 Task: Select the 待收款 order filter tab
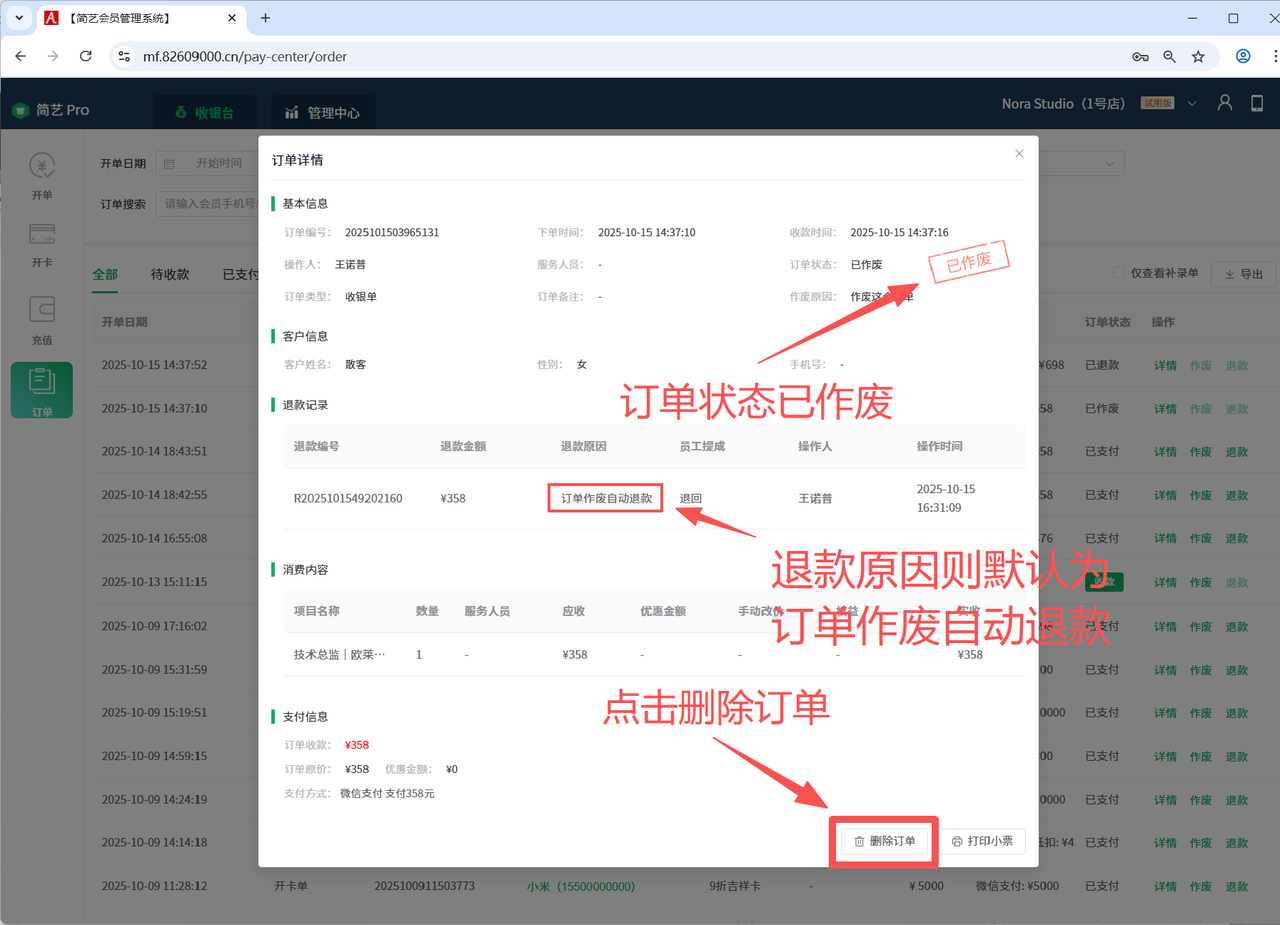(x=170, y=274)
